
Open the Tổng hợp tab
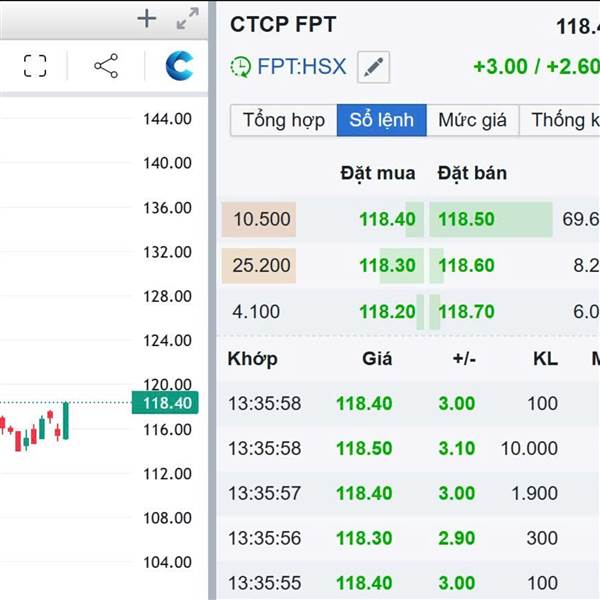[x=284, y=120]
